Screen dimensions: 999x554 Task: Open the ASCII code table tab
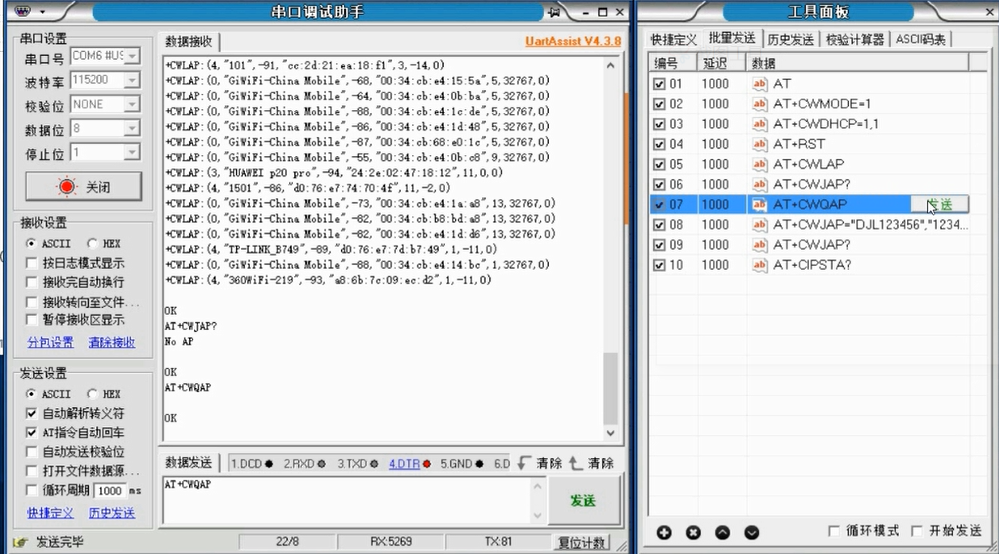(921, 39)
